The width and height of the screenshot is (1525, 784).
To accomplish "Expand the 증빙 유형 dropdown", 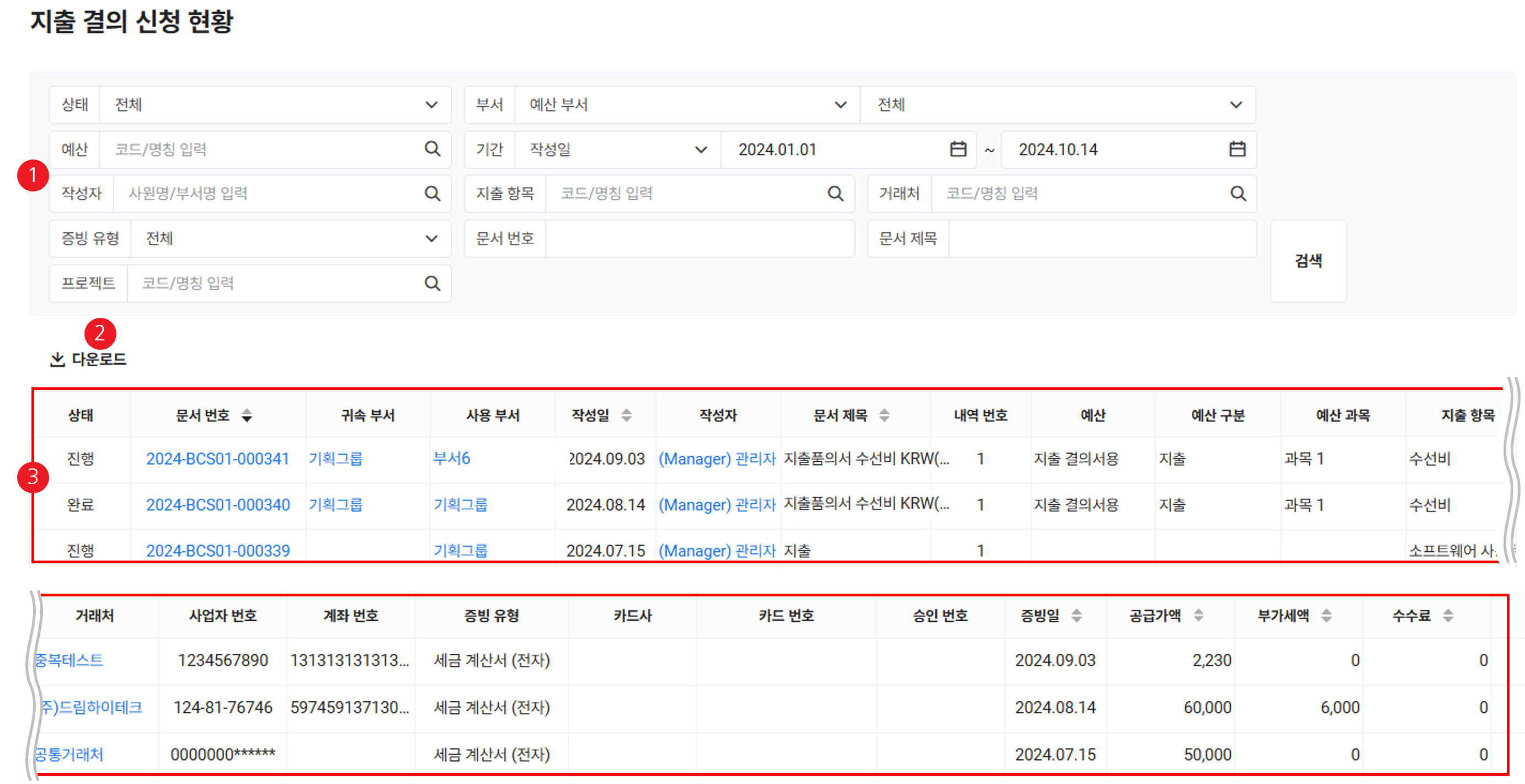I will (x=431, y=239).
